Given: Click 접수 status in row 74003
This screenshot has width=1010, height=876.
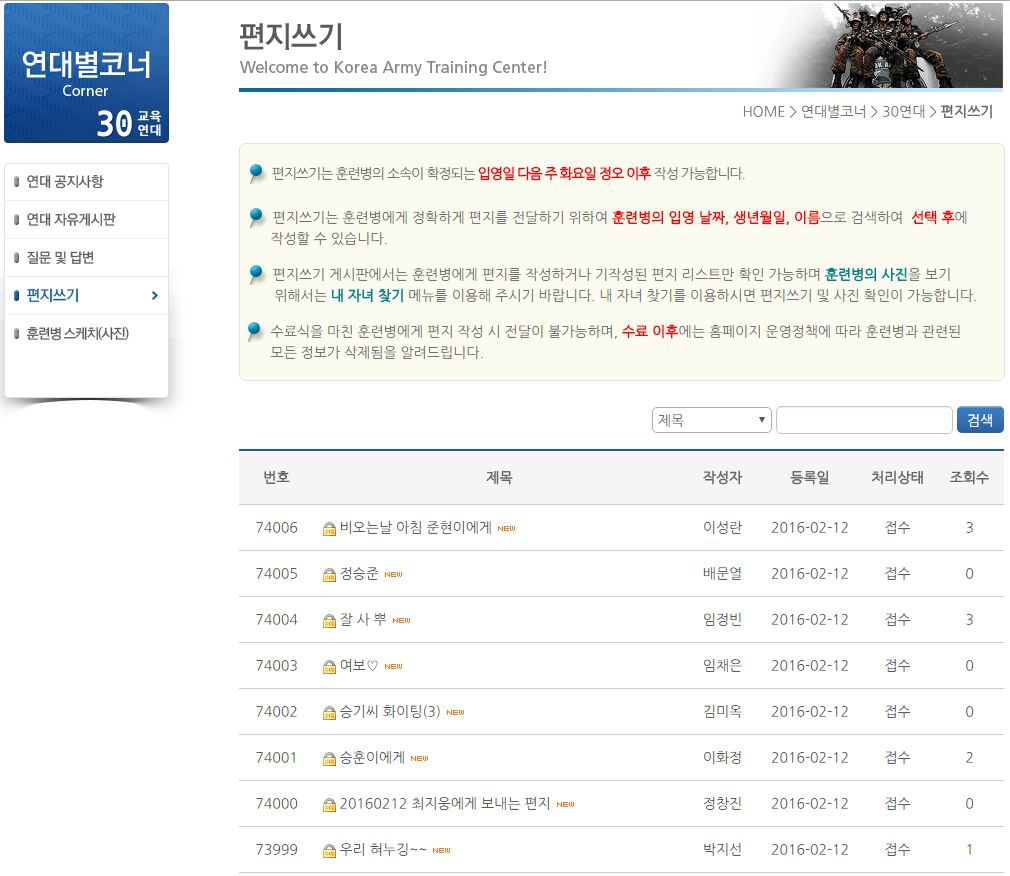Looking at the screenshot, I should 897,665.
